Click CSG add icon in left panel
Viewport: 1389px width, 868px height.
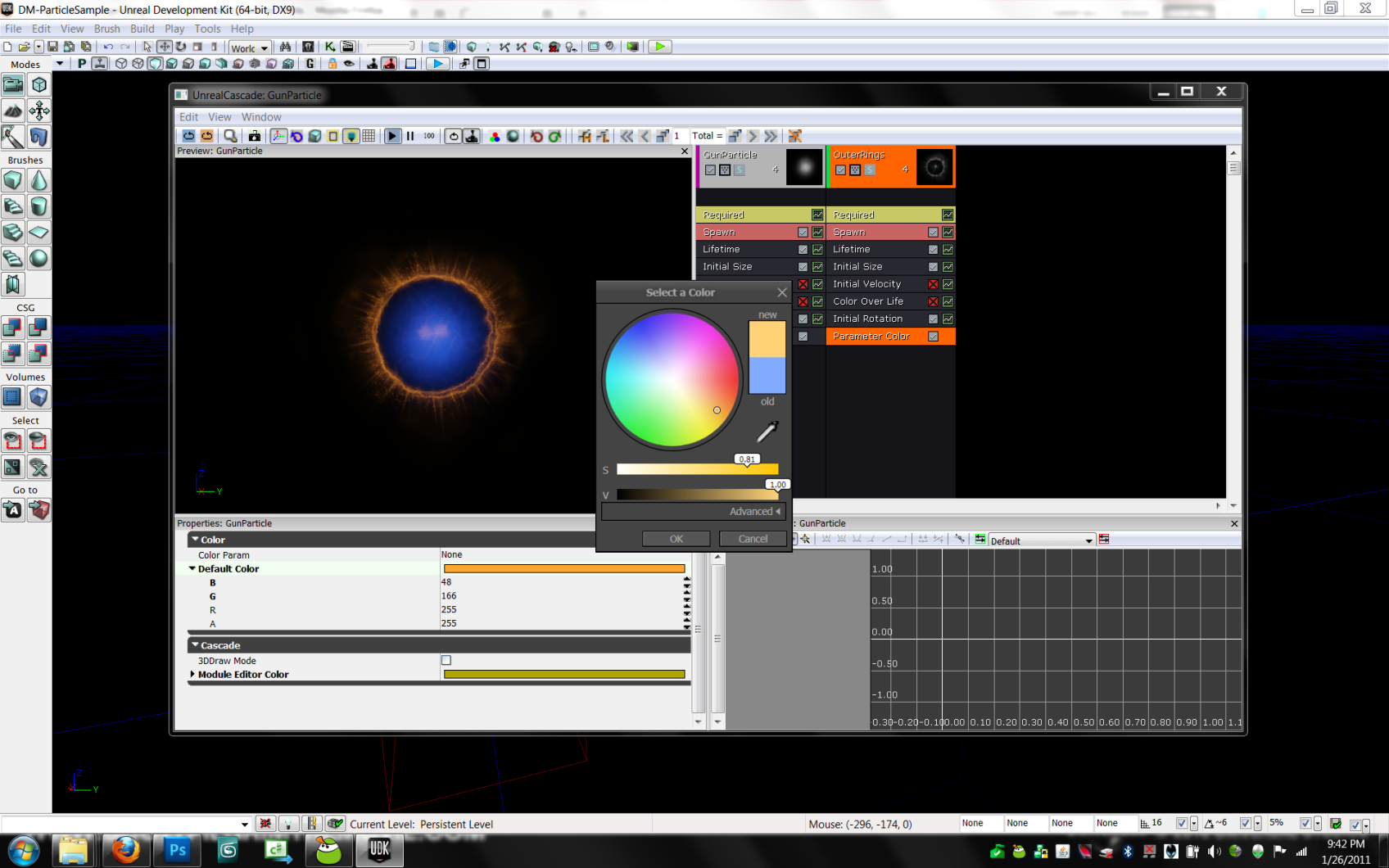pos(13,328)
